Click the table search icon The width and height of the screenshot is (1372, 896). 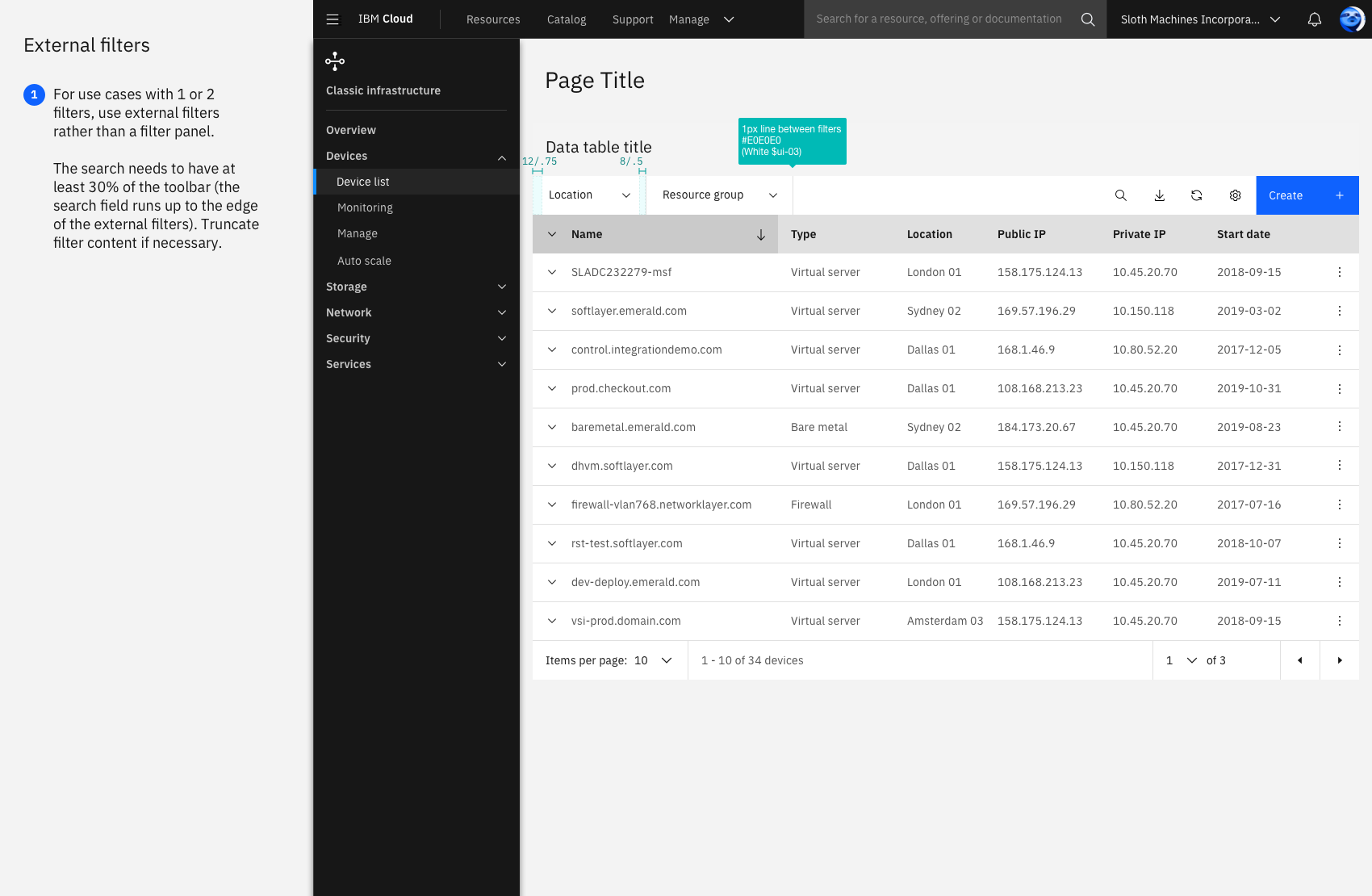coord(1121,195)
